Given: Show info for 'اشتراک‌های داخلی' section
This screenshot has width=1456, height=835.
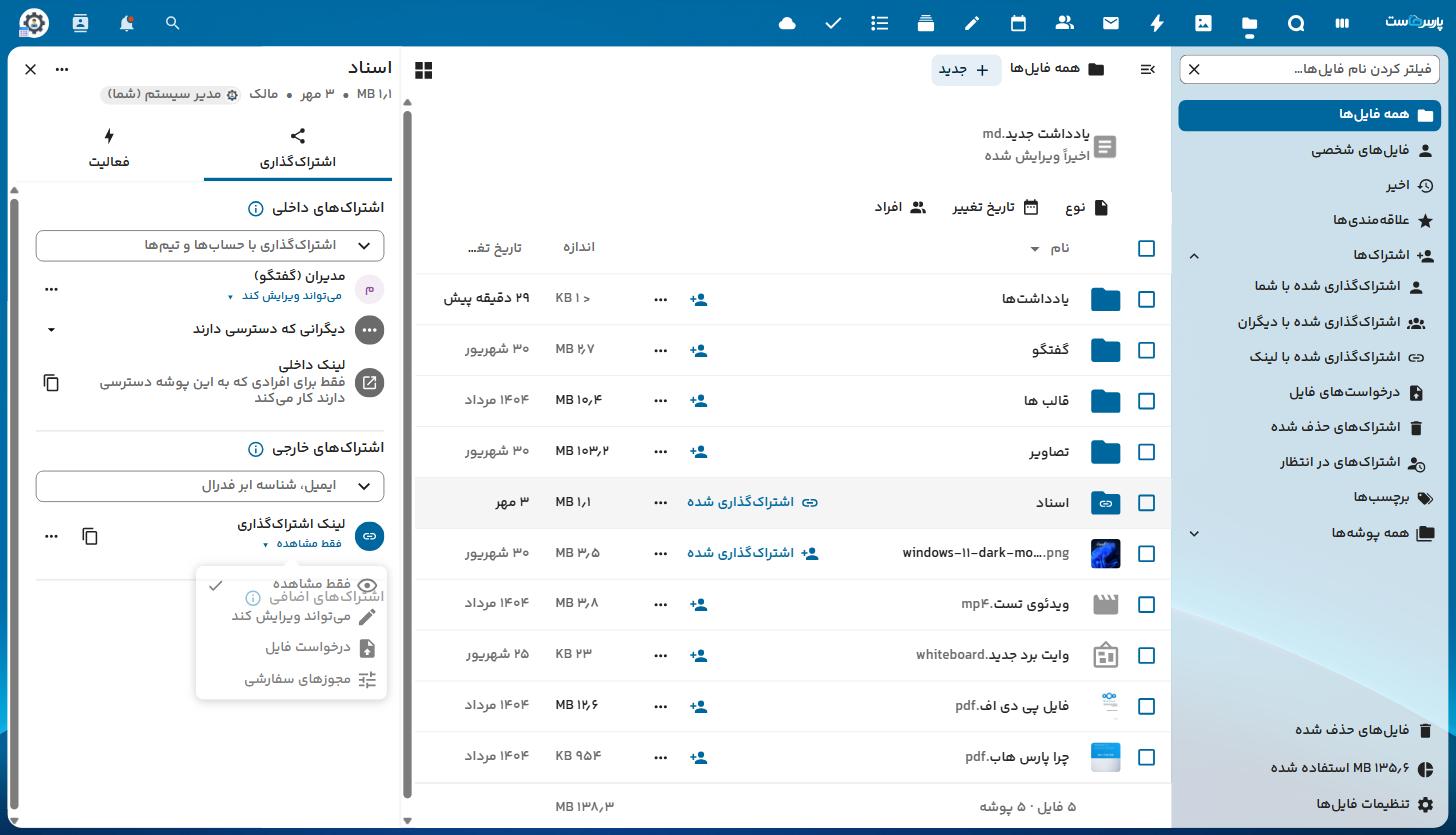Looking at the screenshot, I should pos(255,209).
